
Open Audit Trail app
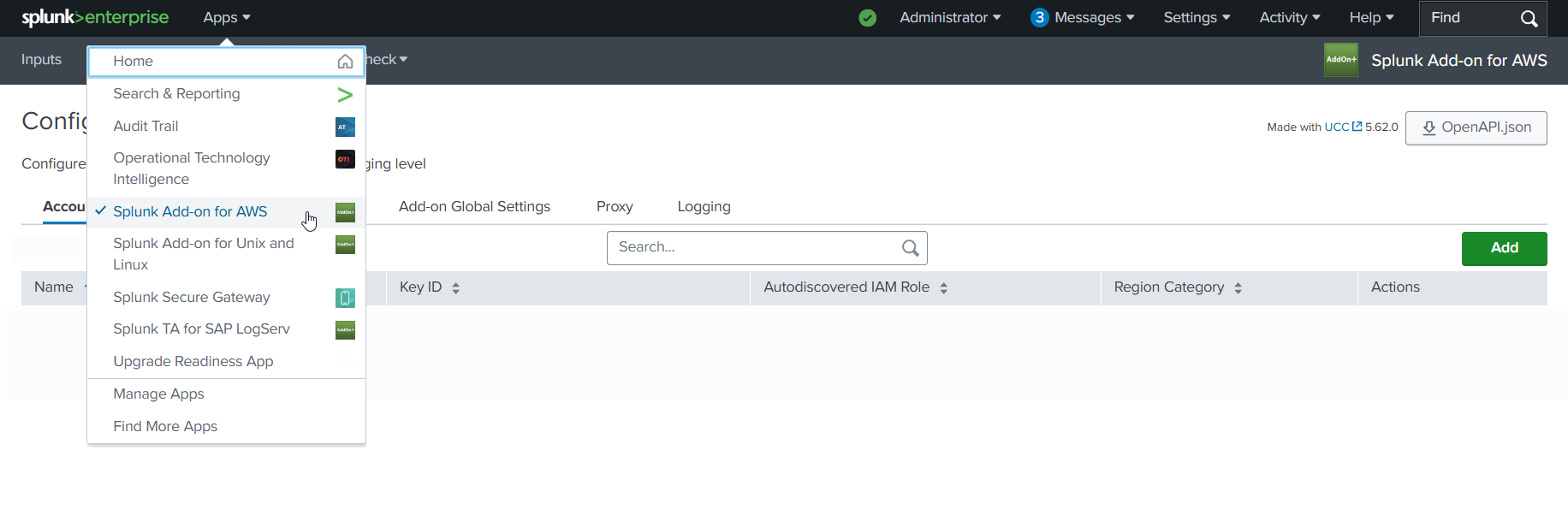pyautogui.click(x=227, y=127)
